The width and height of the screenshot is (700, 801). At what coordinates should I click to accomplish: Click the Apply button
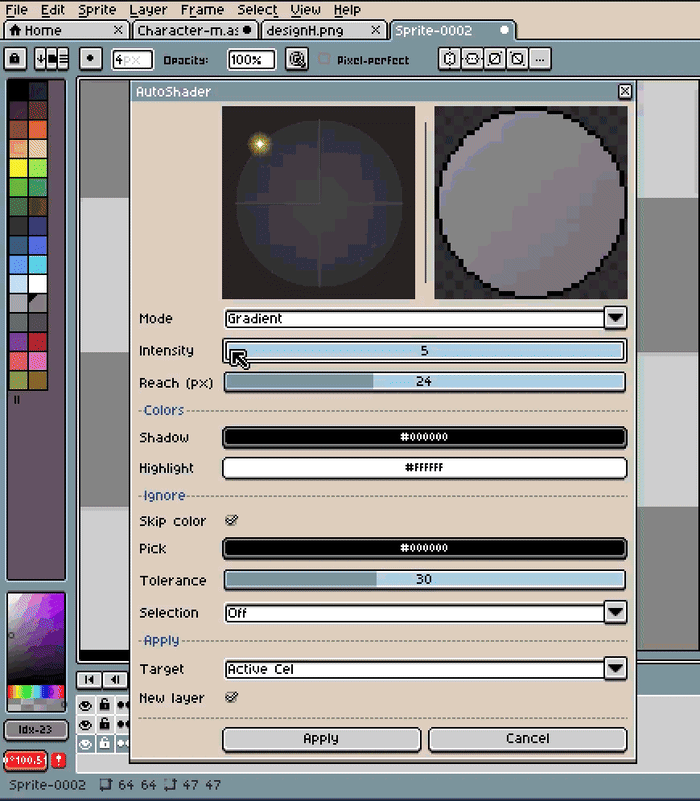coord(321,739)
